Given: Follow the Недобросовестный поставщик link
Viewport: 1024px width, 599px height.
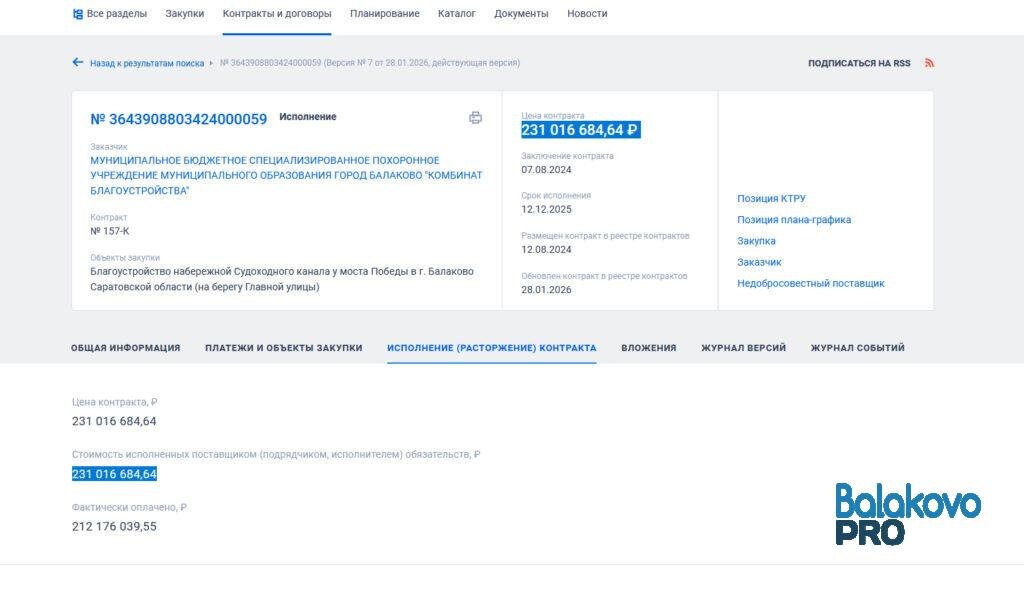Looking at the screenshot, I should (810, 283).
